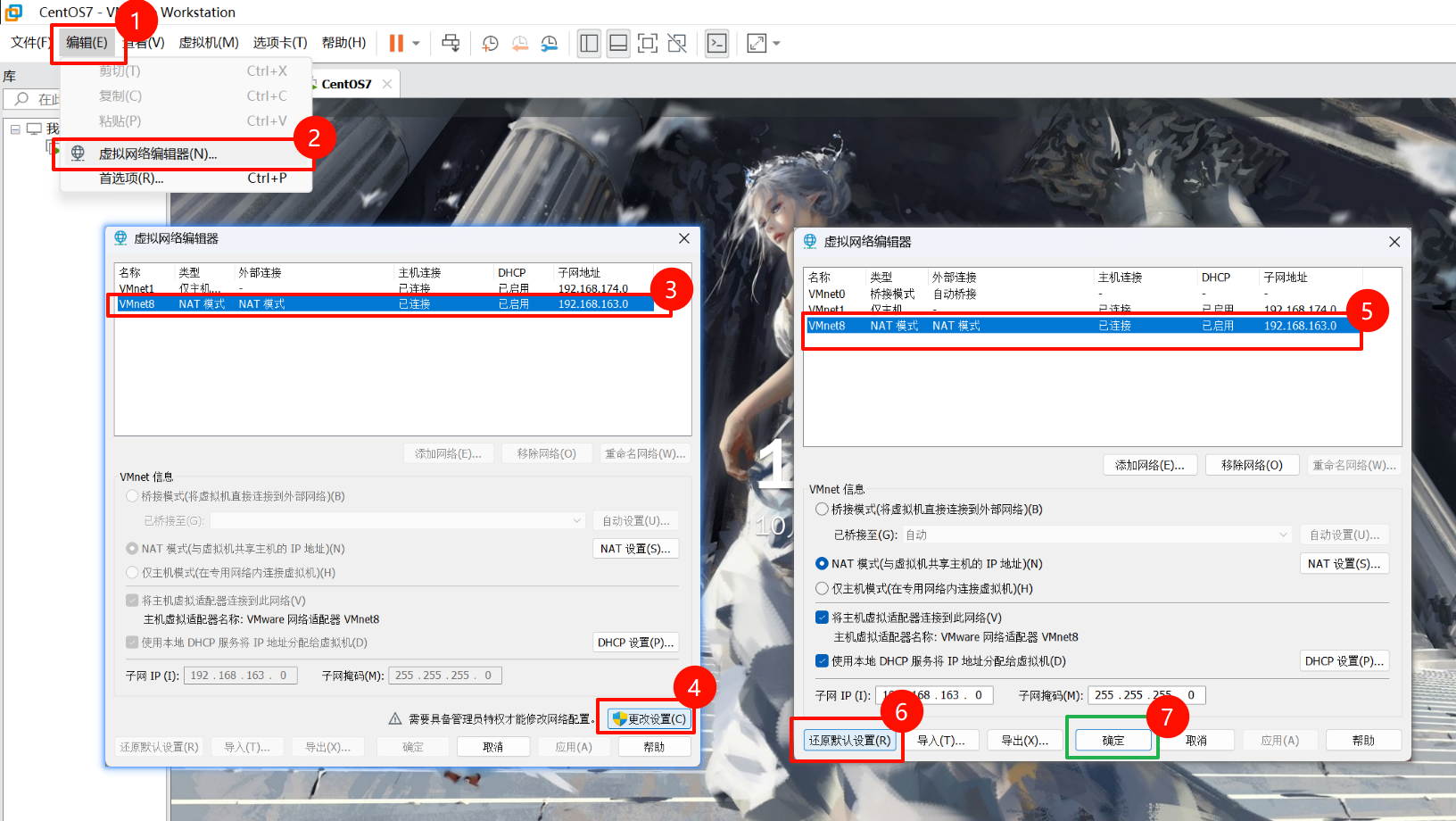Select 桥接模式 radio in the right dialog
This screenshot has width=1456, height=821.
coord(822,510)
